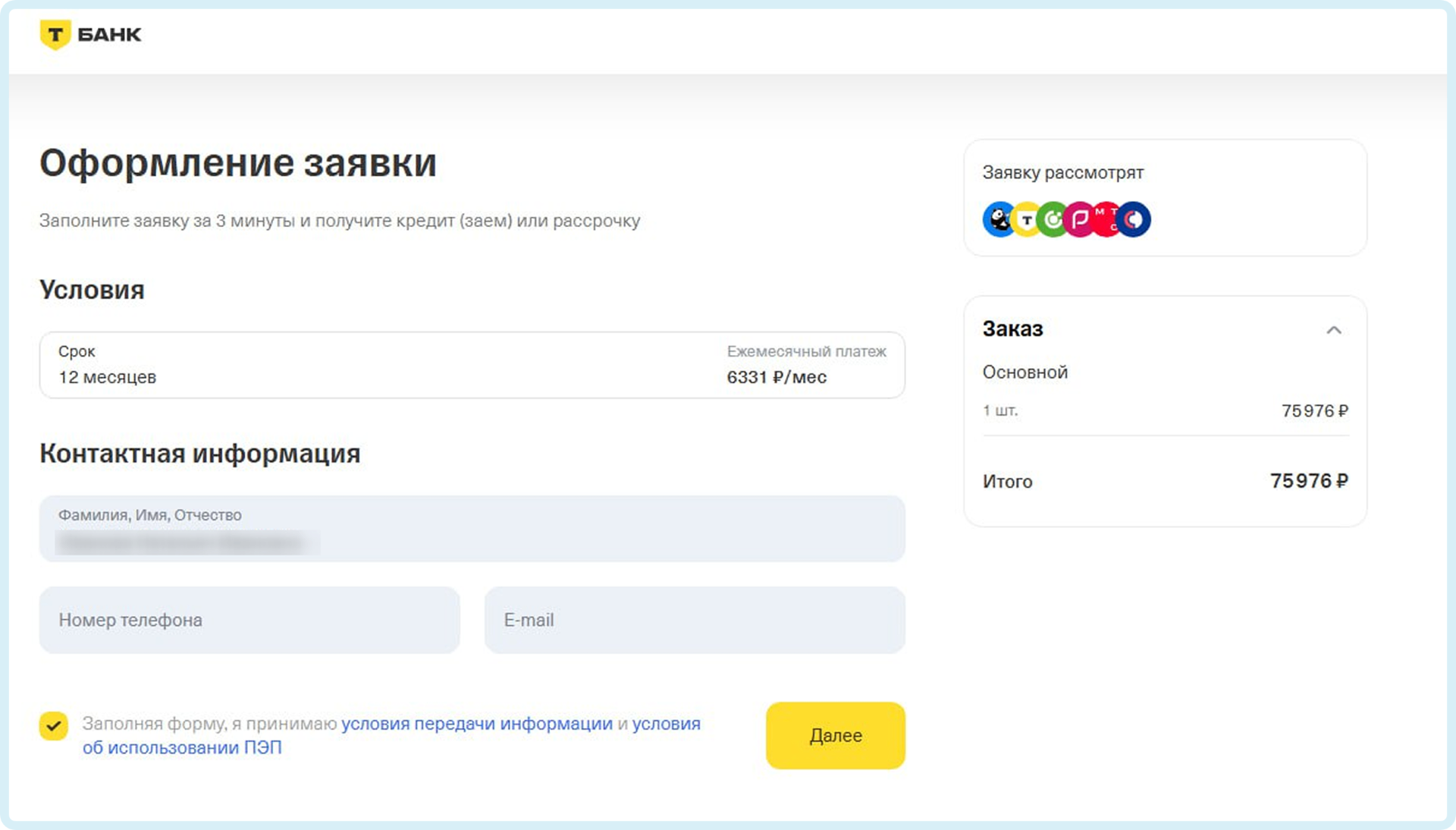Focus the Номер телефона field

[249, 620]
